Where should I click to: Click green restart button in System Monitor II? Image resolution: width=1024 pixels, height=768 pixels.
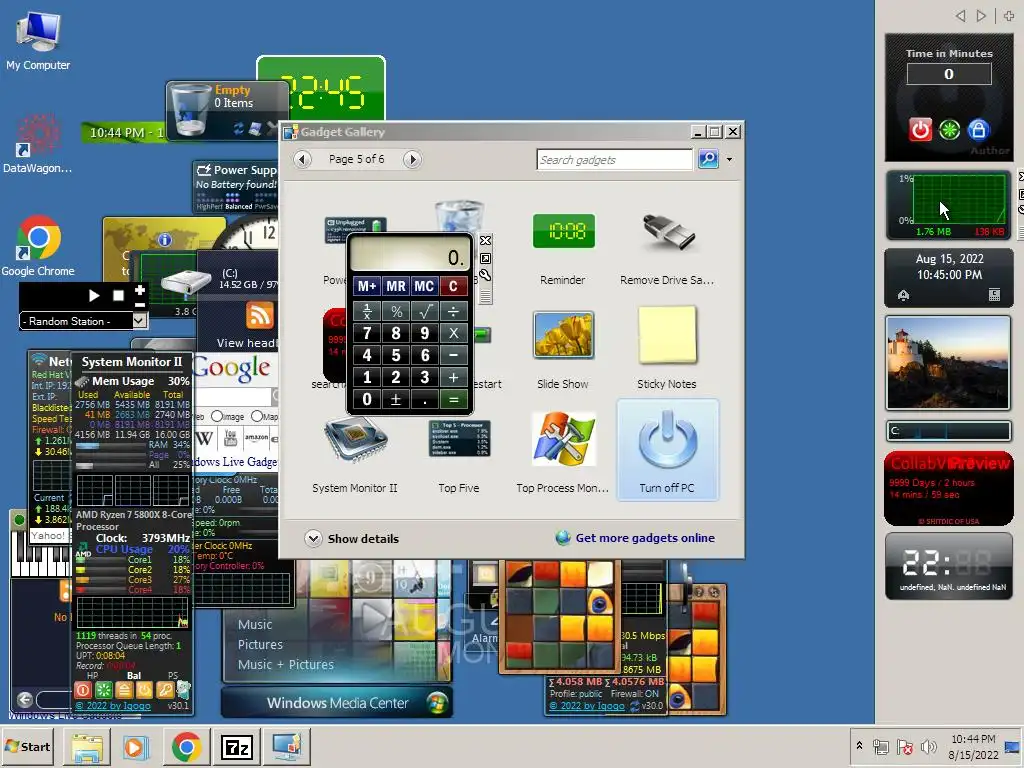tap(103, 690)
